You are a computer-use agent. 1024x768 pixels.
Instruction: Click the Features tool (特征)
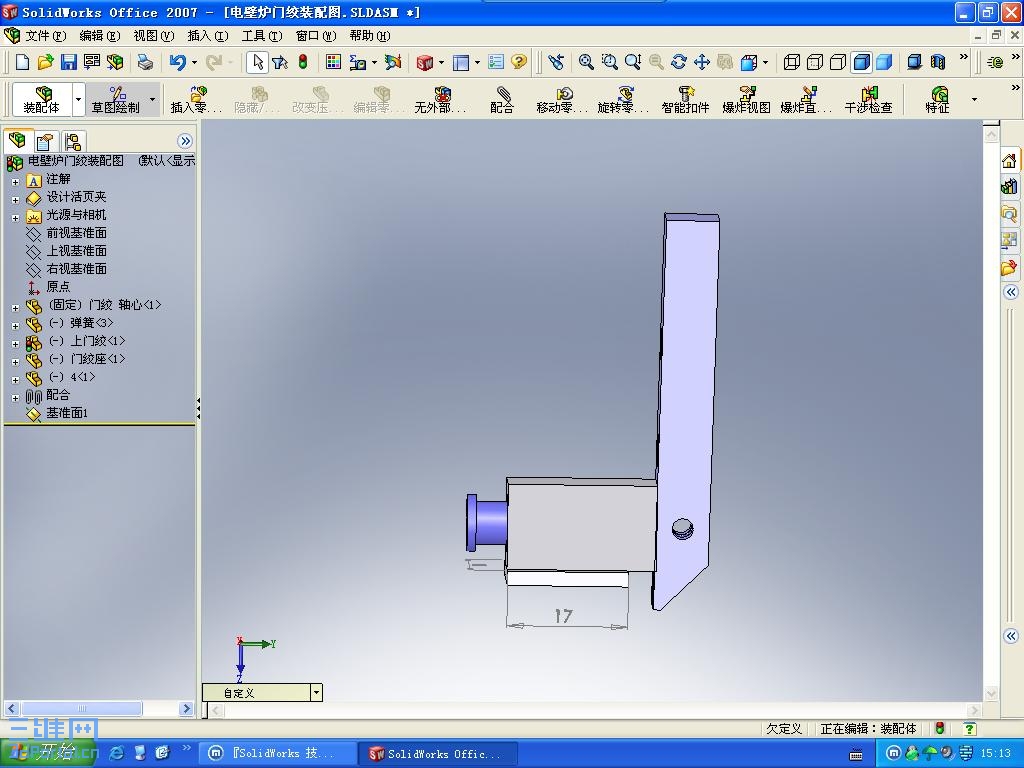coord(938,99)
